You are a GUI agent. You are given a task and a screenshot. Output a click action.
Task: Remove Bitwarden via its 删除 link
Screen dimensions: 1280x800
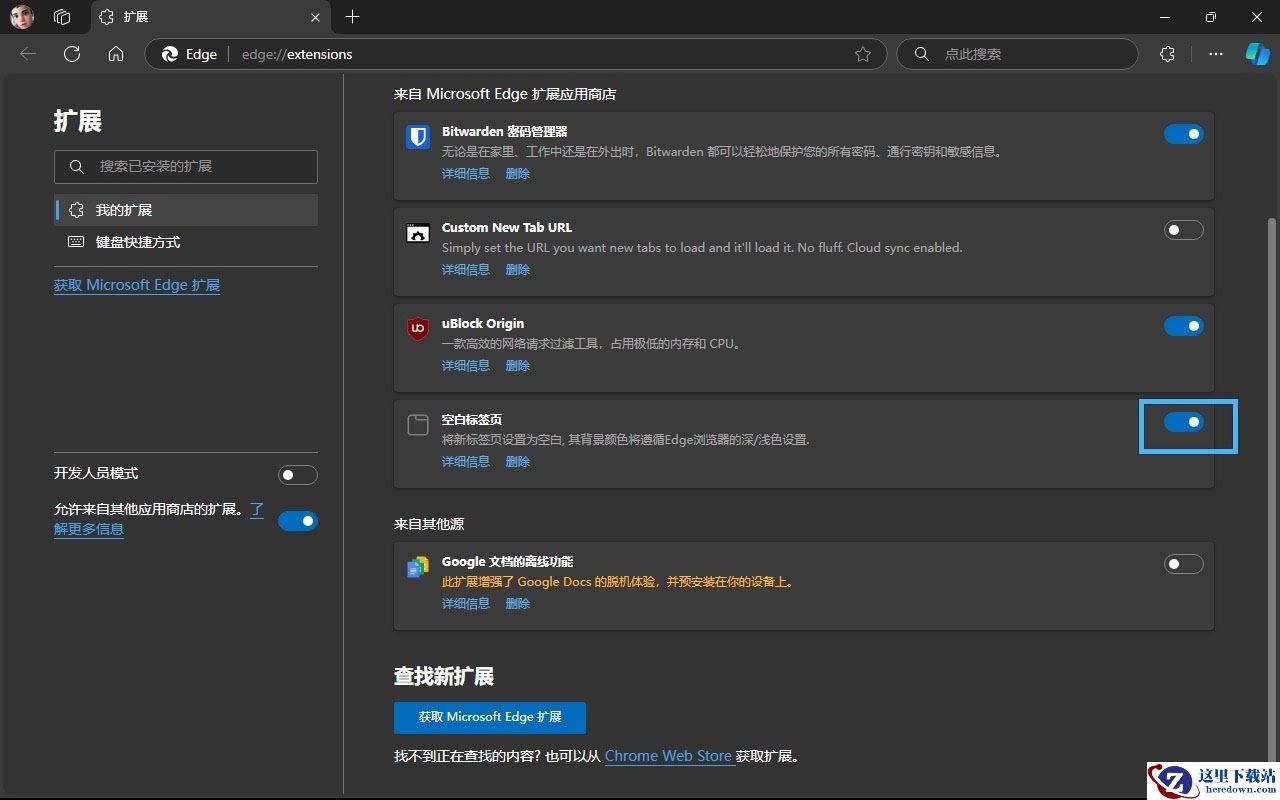518,173
